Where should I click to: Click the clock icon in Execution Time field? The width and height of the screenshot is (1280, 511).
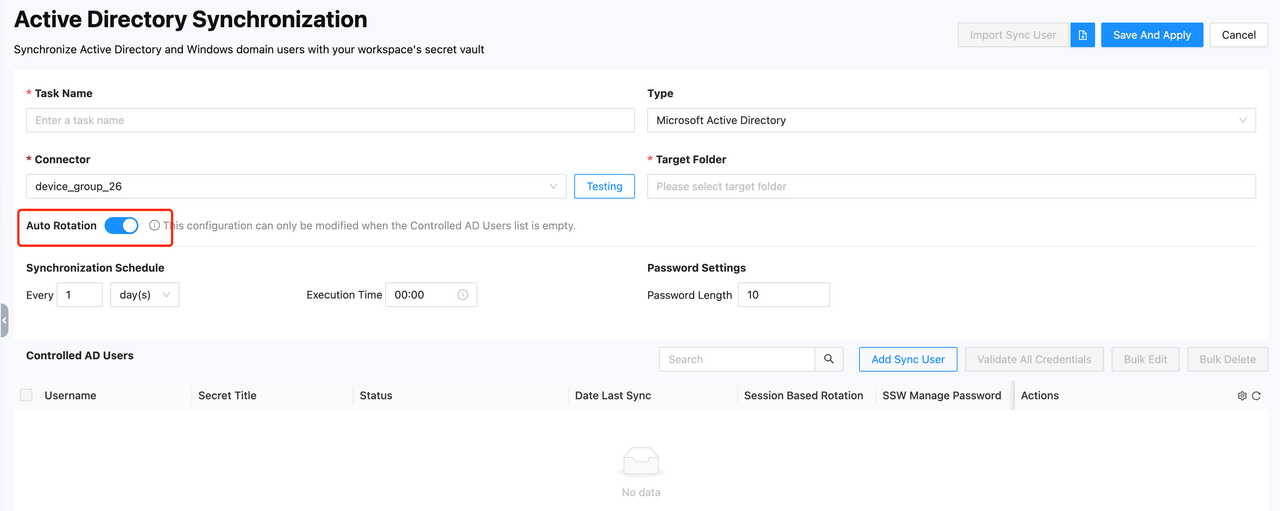463,295
